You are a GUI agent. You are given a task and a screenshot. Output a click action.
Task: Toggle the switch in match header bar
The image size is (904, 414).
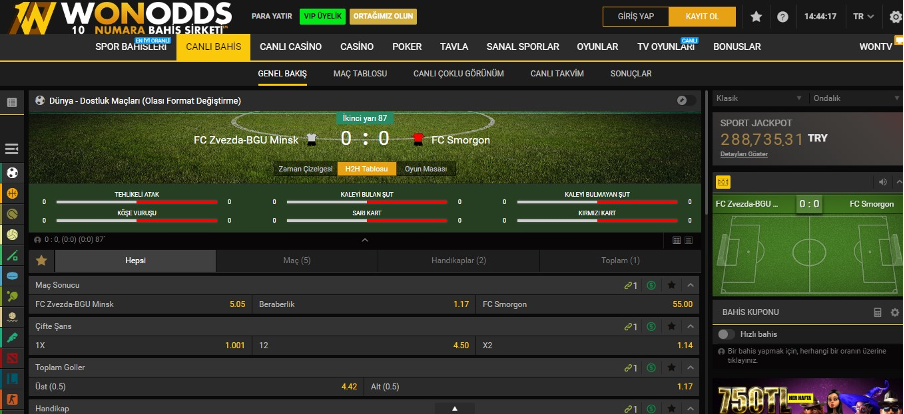[x=686, y=100]
